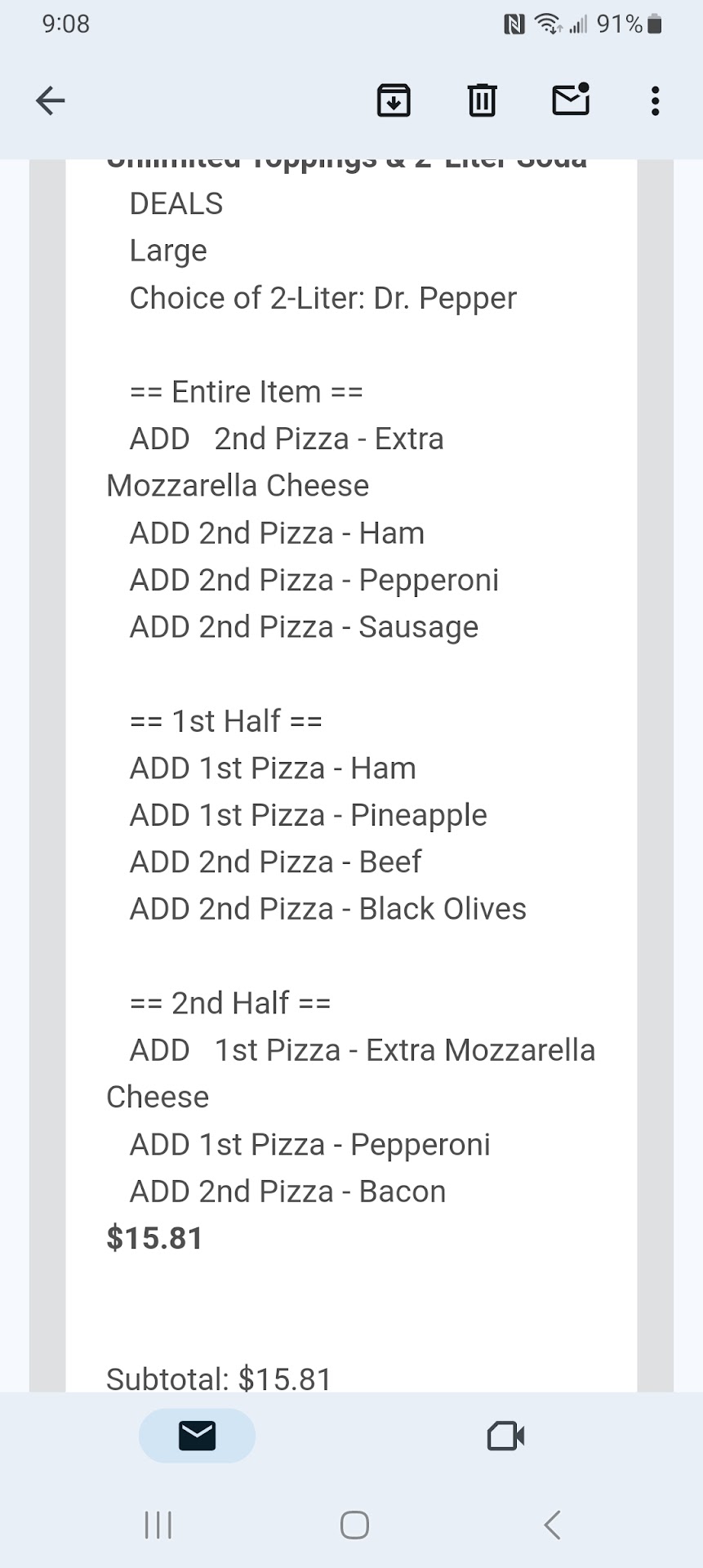Image resolution: width=703 pixels, height=1568 pixels.
Task: Tap the bold $15.81 item price
Action: point(154,1238)
